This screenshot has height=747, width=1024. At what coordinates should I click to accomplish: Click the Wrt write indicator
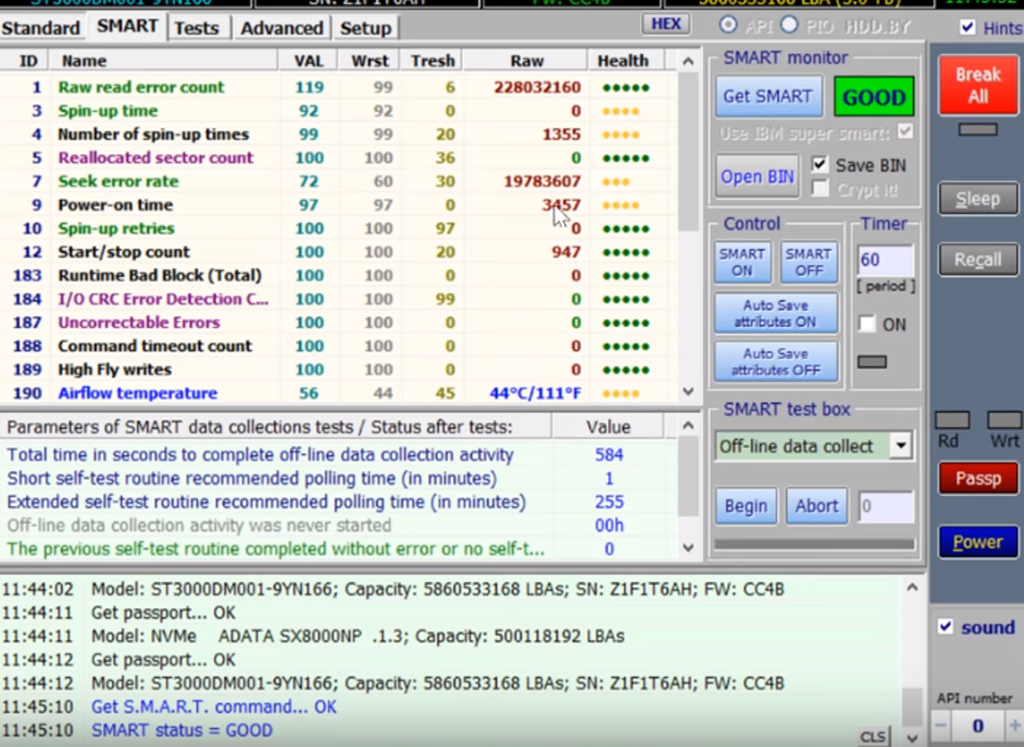click(1004, 420)
